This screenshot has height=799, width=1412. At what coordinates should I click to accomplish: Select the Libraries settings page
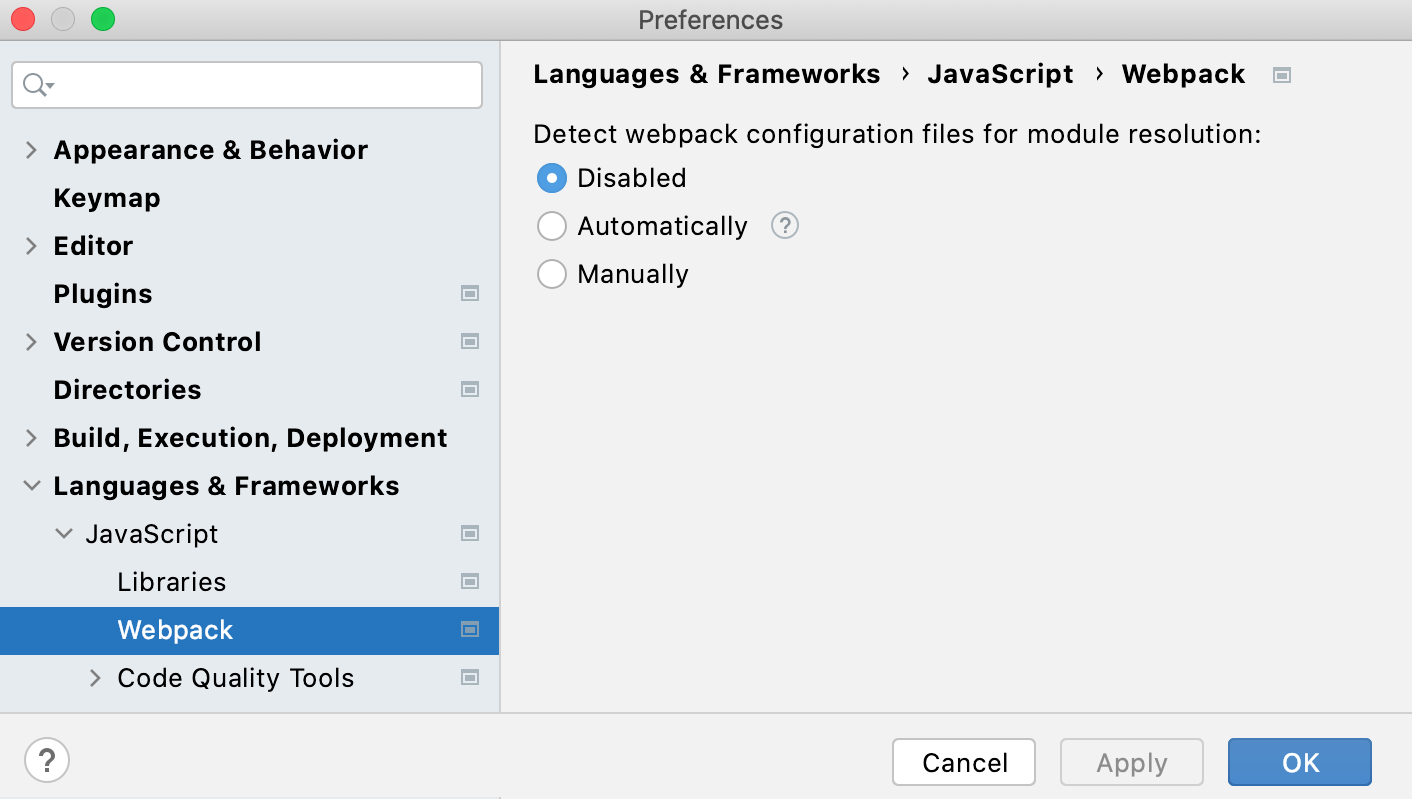click(x=171, y=581)
